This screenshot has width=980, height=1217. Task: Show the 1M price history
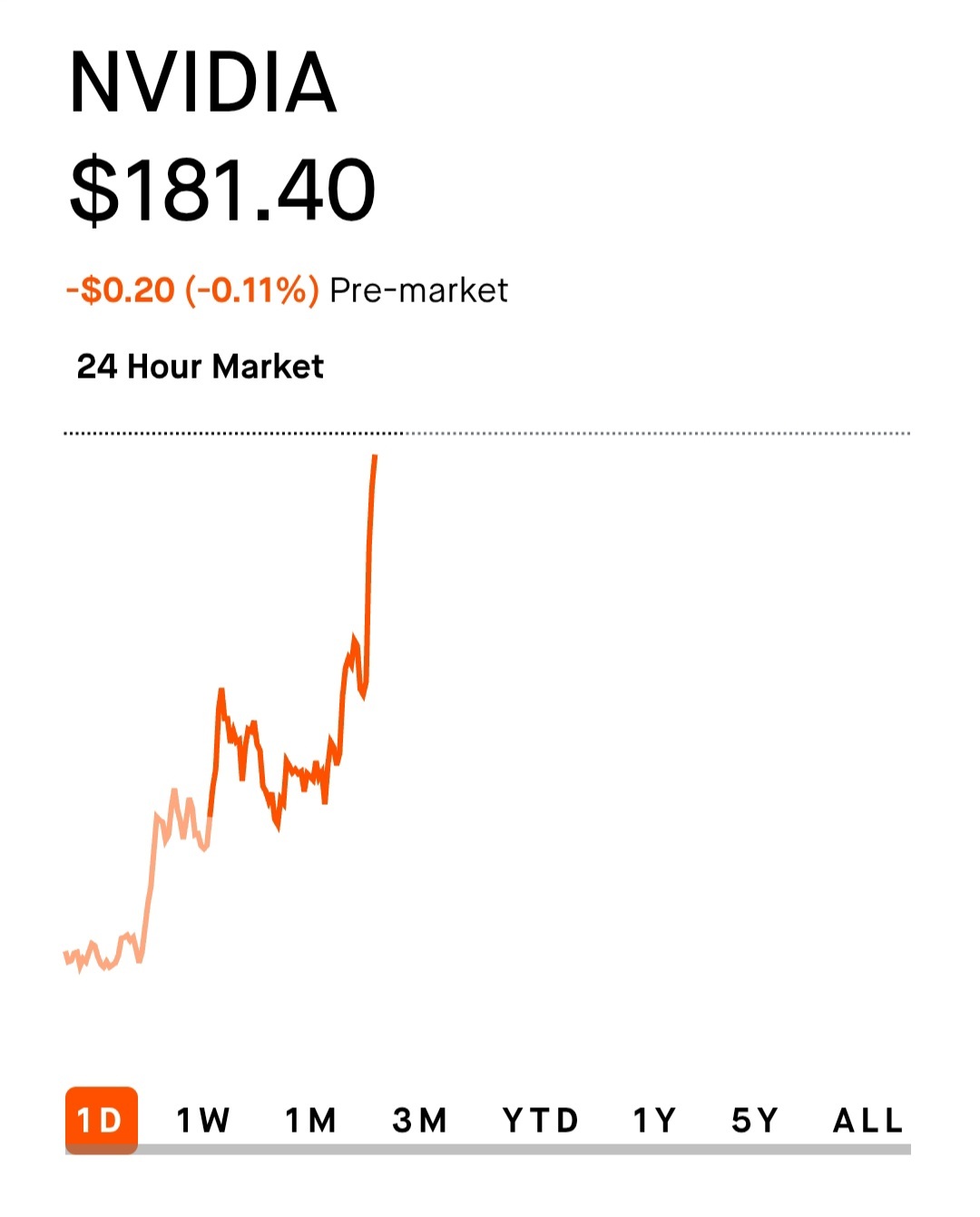point(310,1121)
